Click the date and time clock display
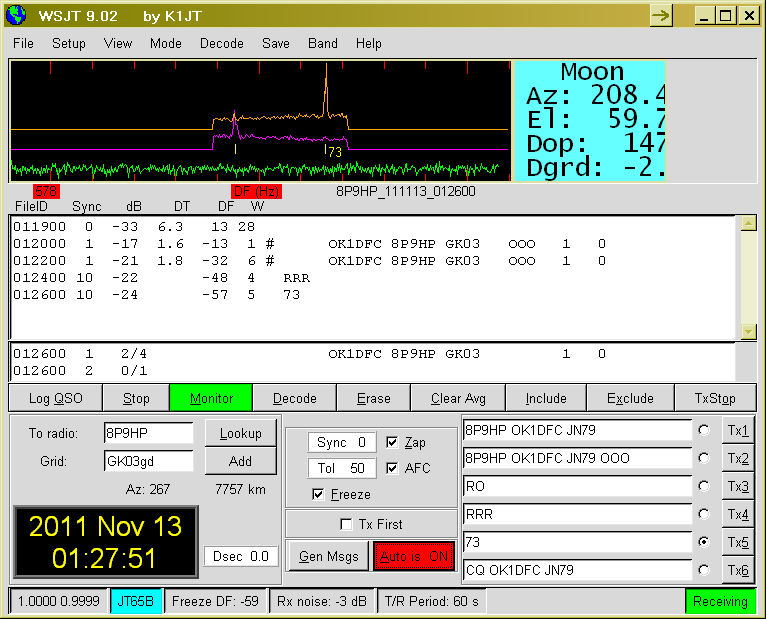Viewport: 766px width, 619px height. pos(106,542)
